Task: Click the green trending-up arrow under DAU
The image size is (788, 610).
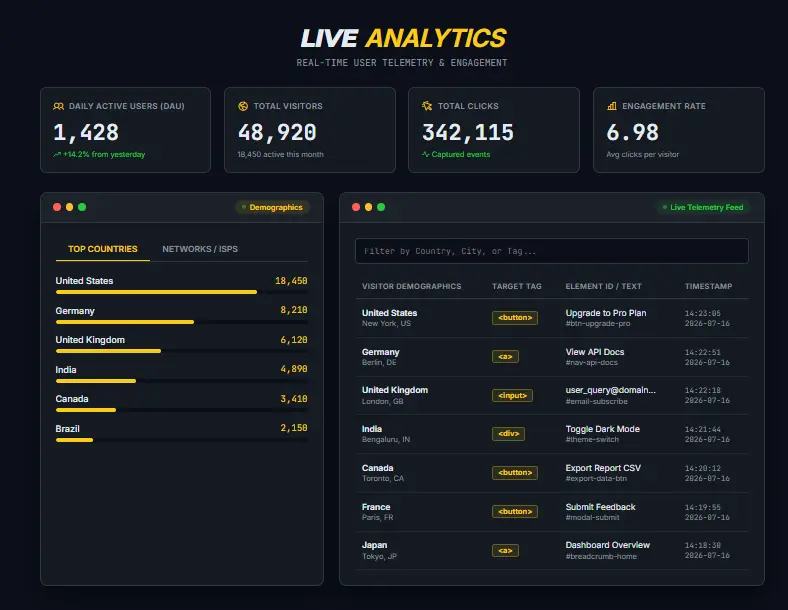Action: [57, 155]
